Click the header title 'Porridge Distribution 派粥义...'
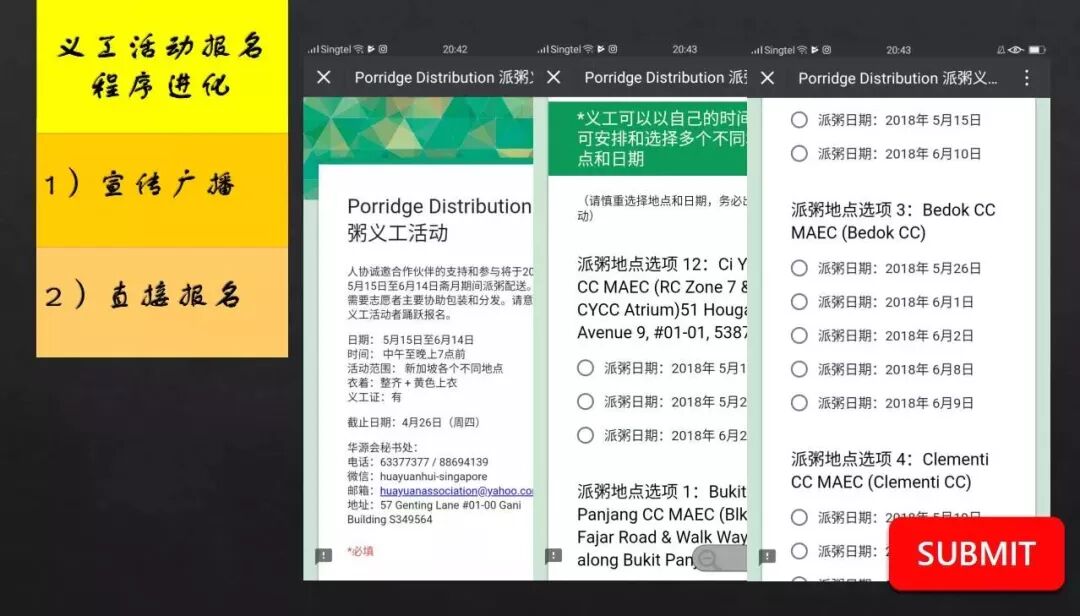This screenshot has width=1080, height=616. (x=897, y=78)
